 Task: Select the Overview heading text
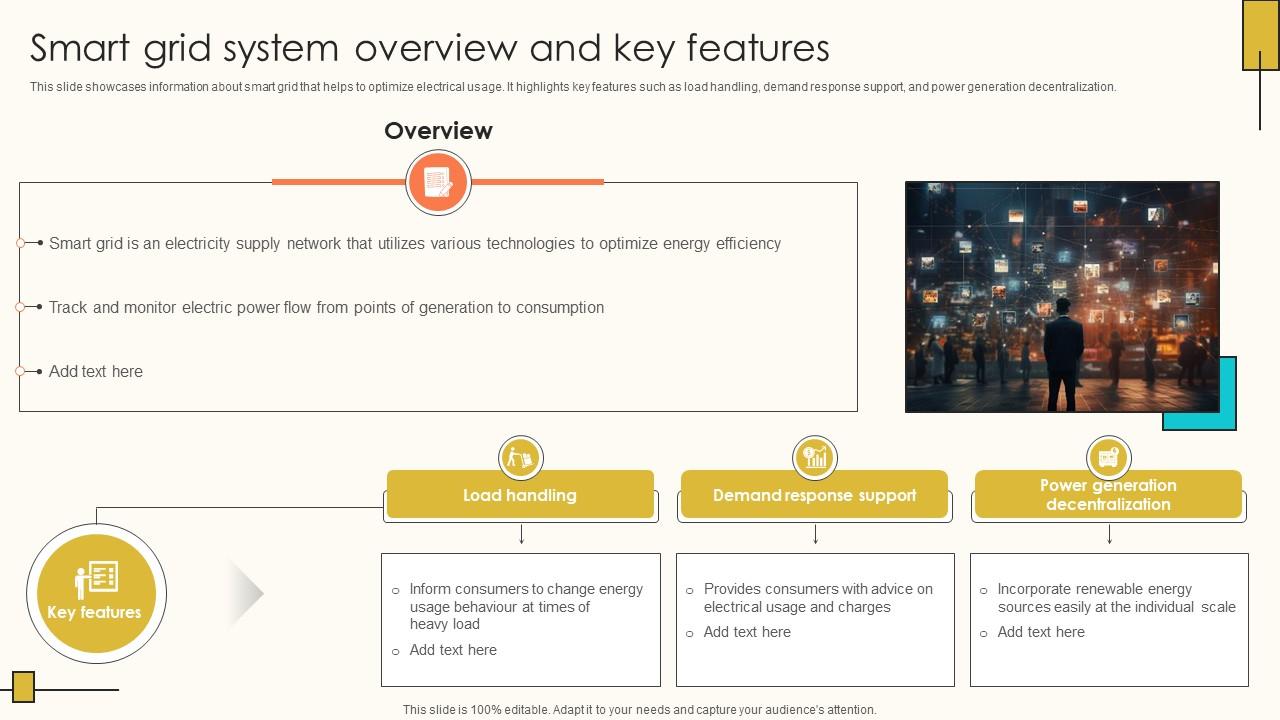click(x=438, y=131)
